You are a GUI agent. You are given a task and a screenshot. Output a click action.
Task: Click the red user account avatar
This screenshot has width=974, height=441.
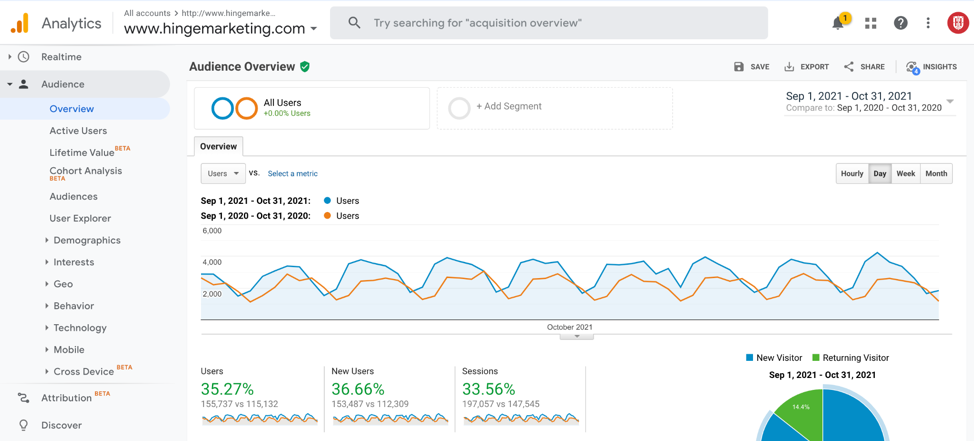point(958,23)
